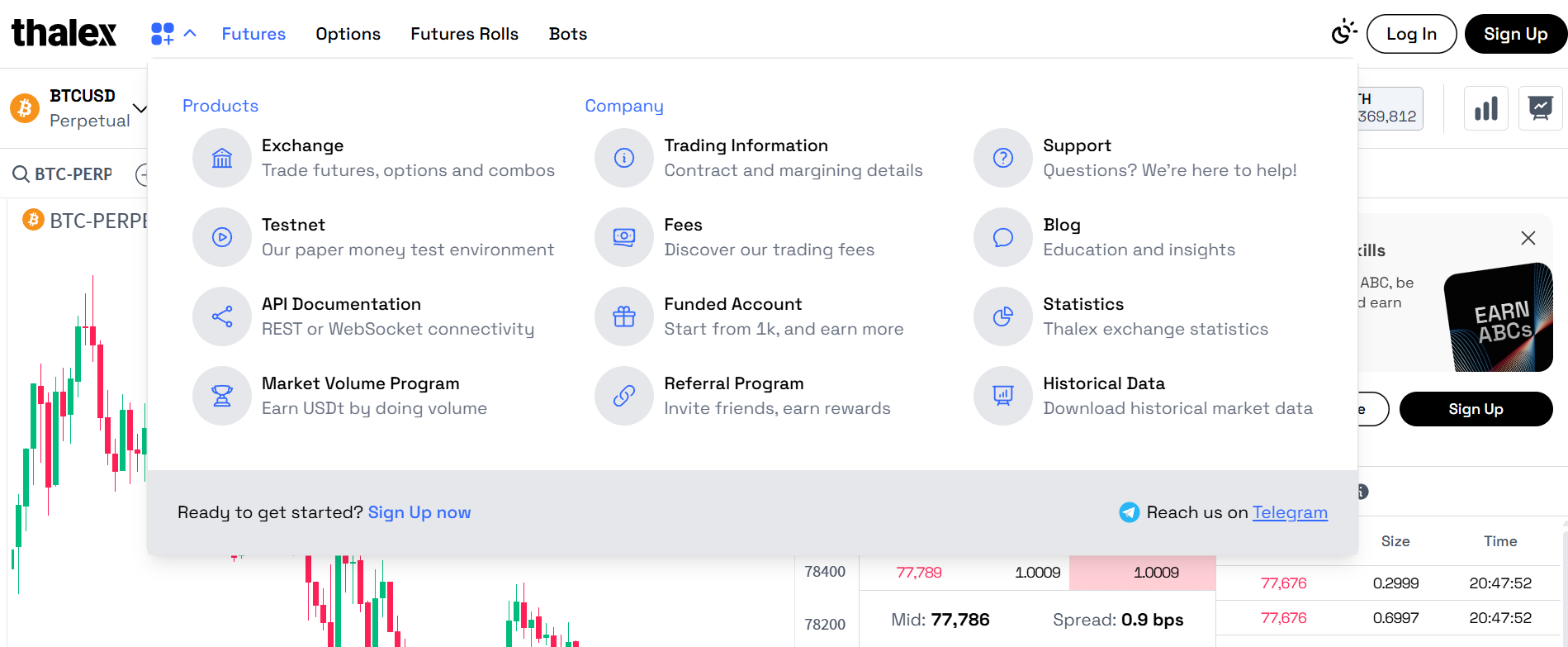Click the Spread: 0.9 bps text
1568x647 pixels.
point(1118,620)
